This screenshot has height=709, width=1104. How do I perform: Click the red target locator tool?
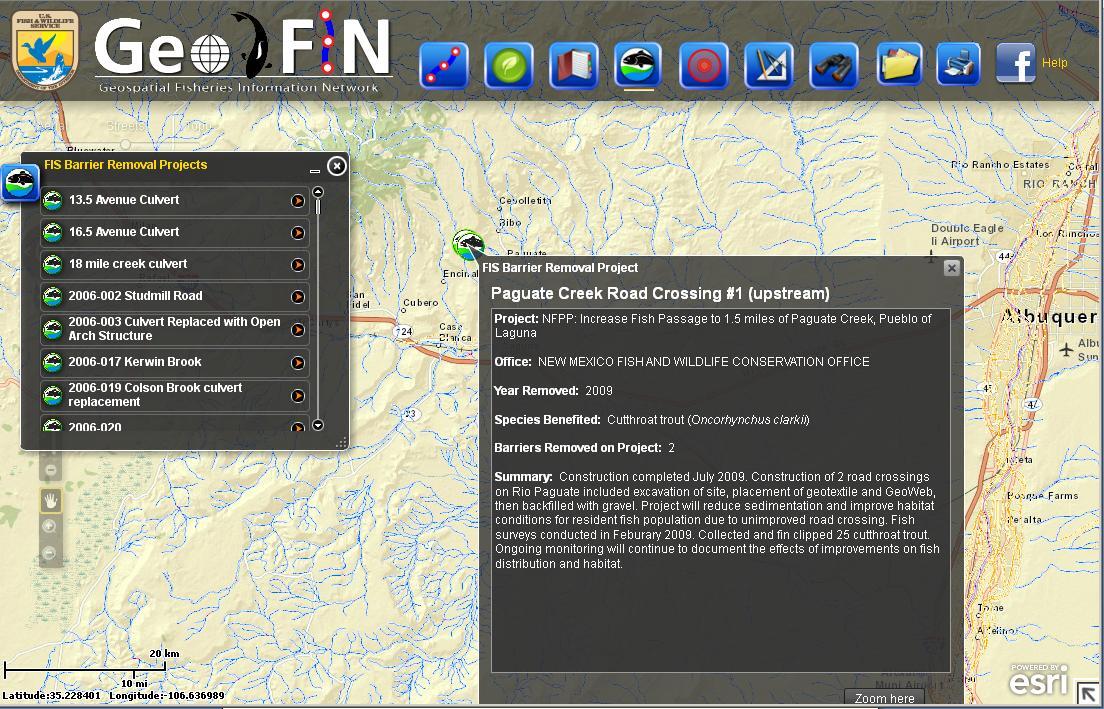(704, 63)
